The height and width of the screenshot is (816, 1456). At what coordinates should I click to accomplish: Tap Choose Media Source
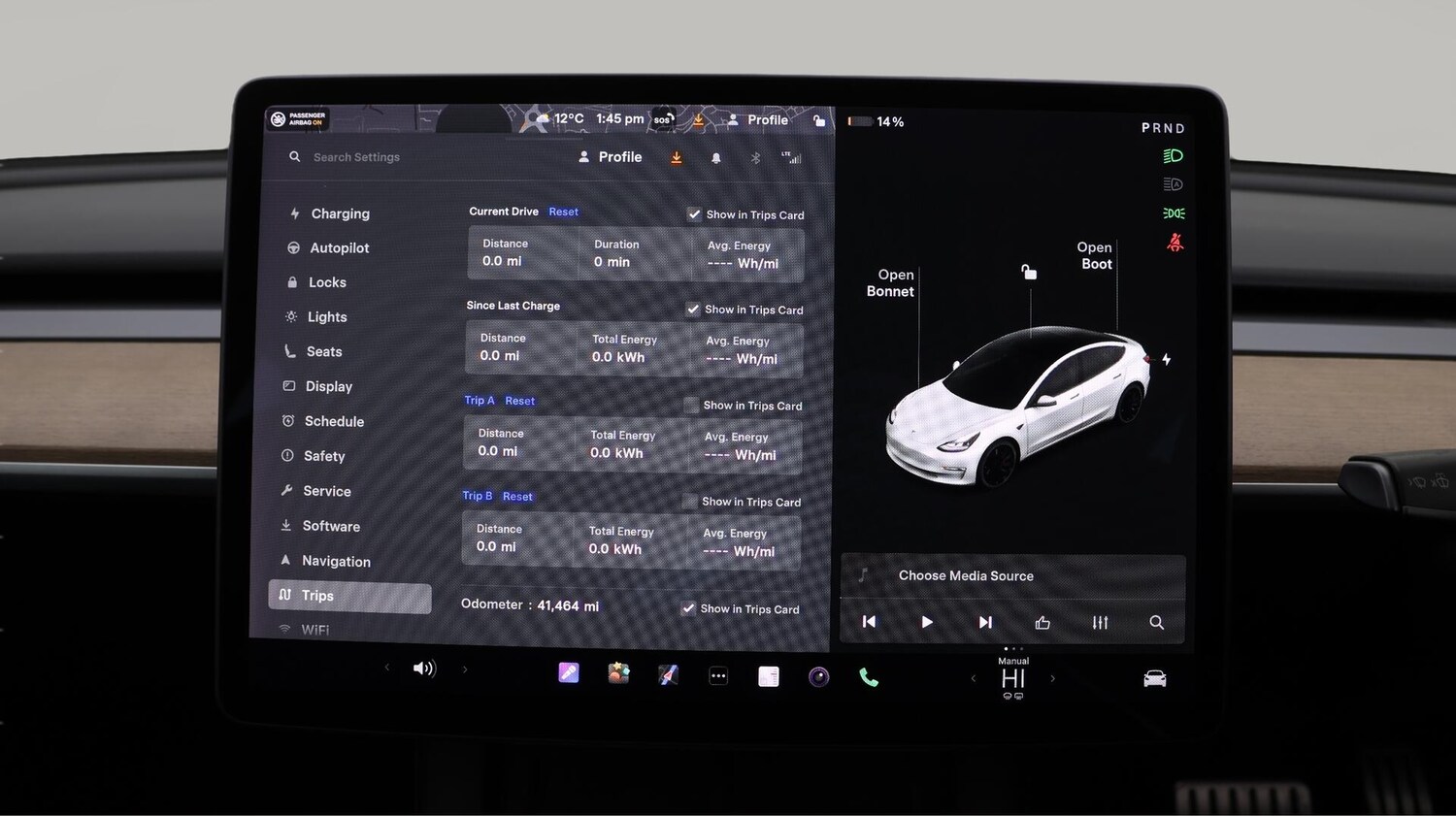coord(965,575)
